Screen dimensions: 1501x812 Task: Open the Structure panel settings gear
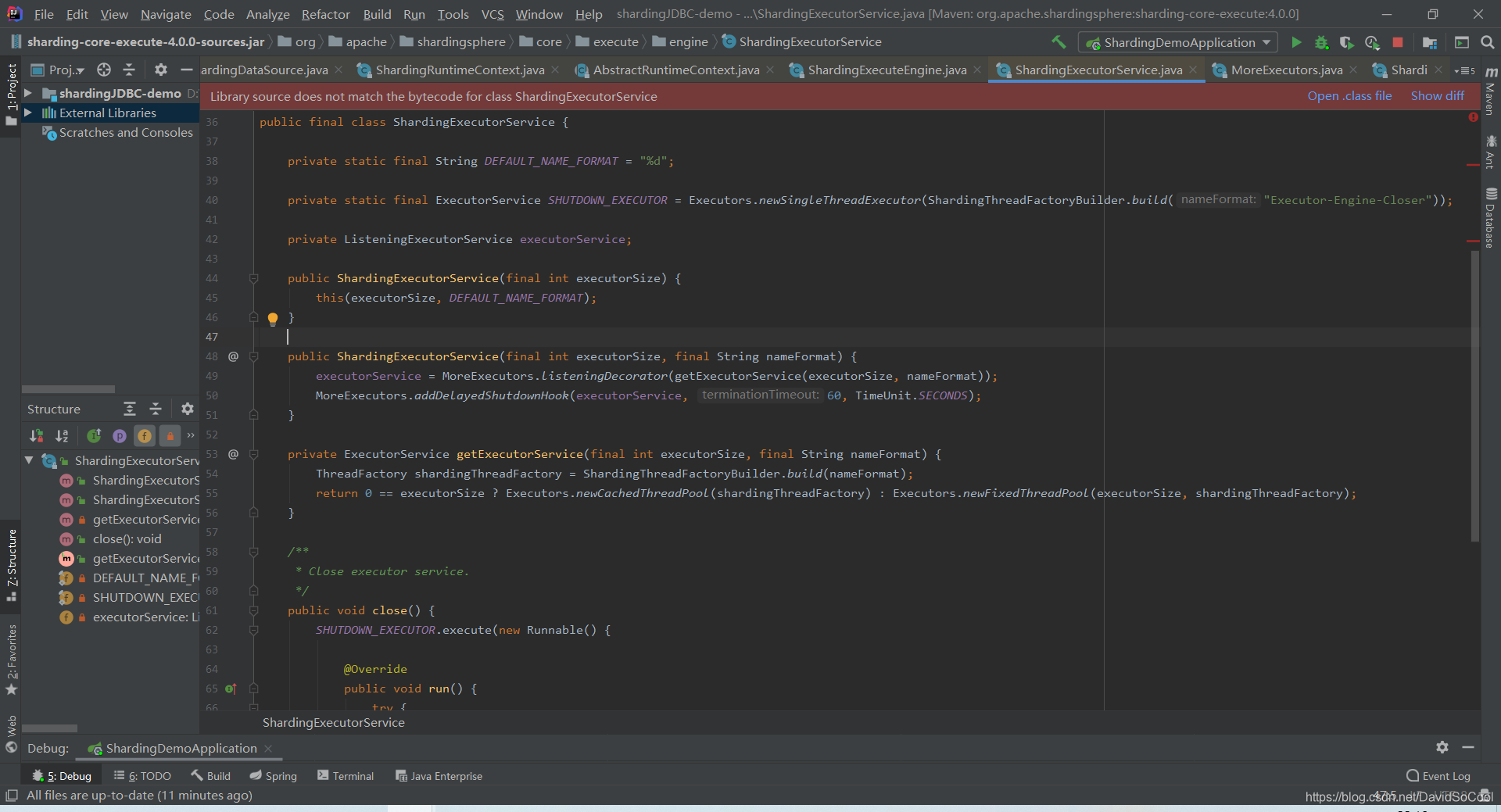click(188, 409)
